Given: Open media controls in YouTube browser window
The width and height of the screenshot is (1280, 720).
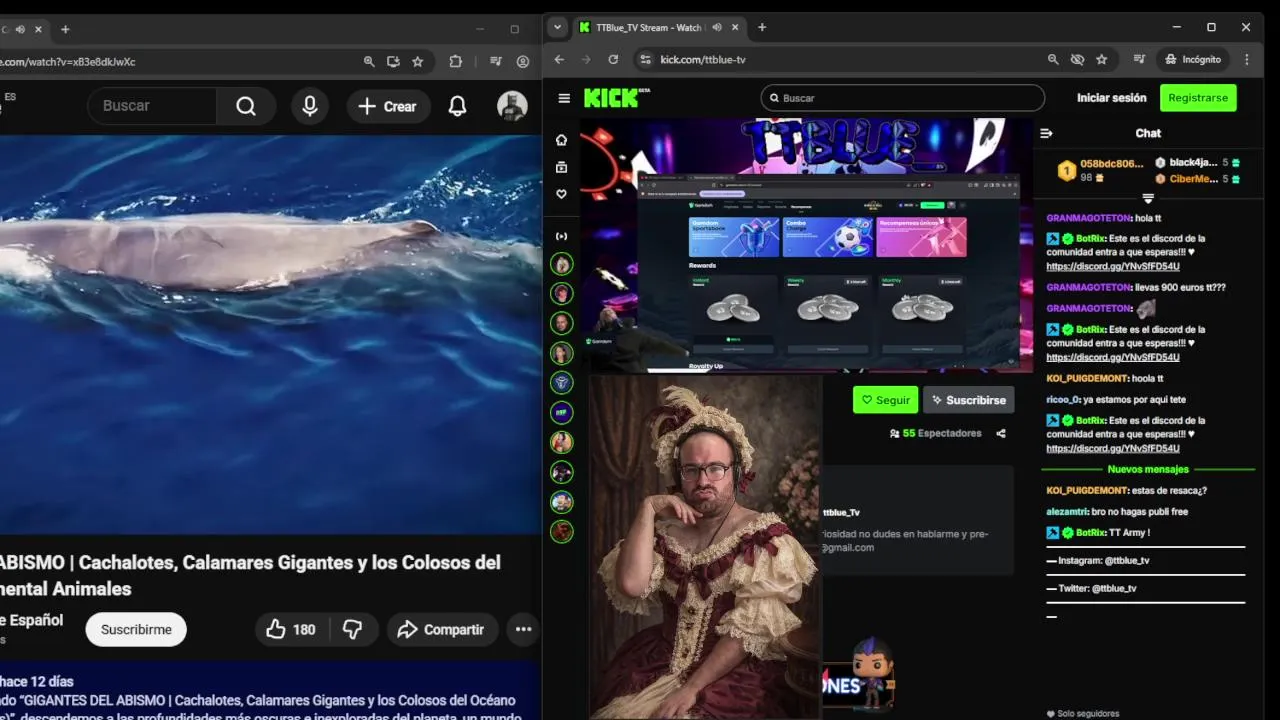Looking at the screenshot, I should click(495, 61).
